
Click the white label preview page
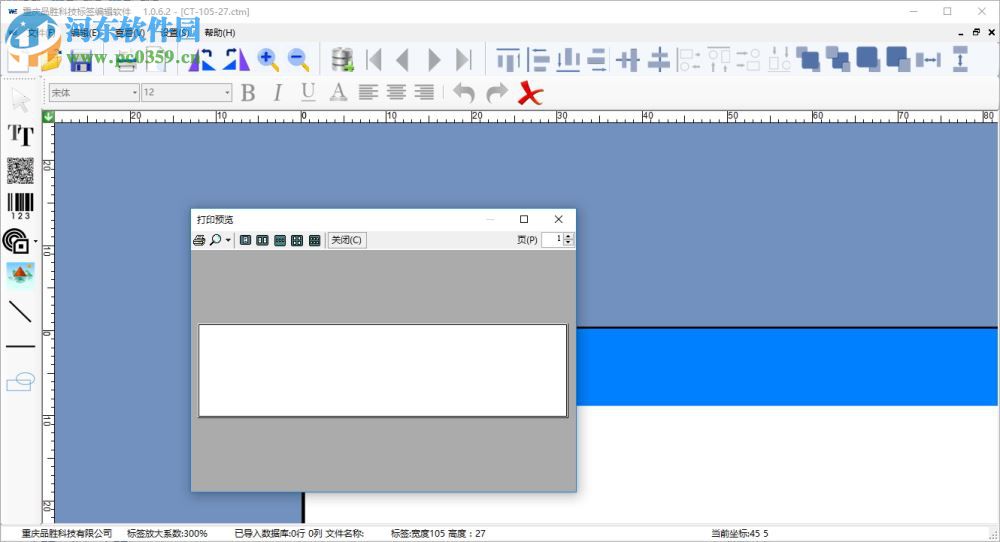point(383,370)
